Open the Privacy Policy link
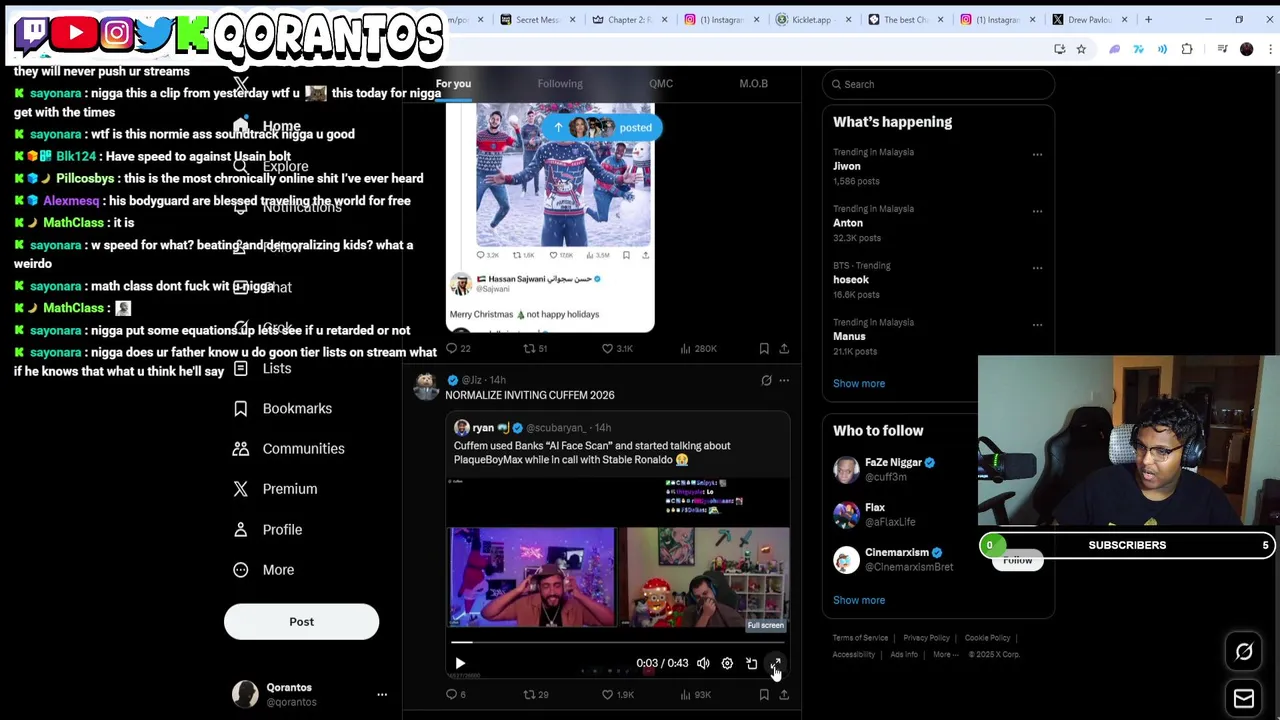Viewport: 1280px width, 720px height. 926,638
